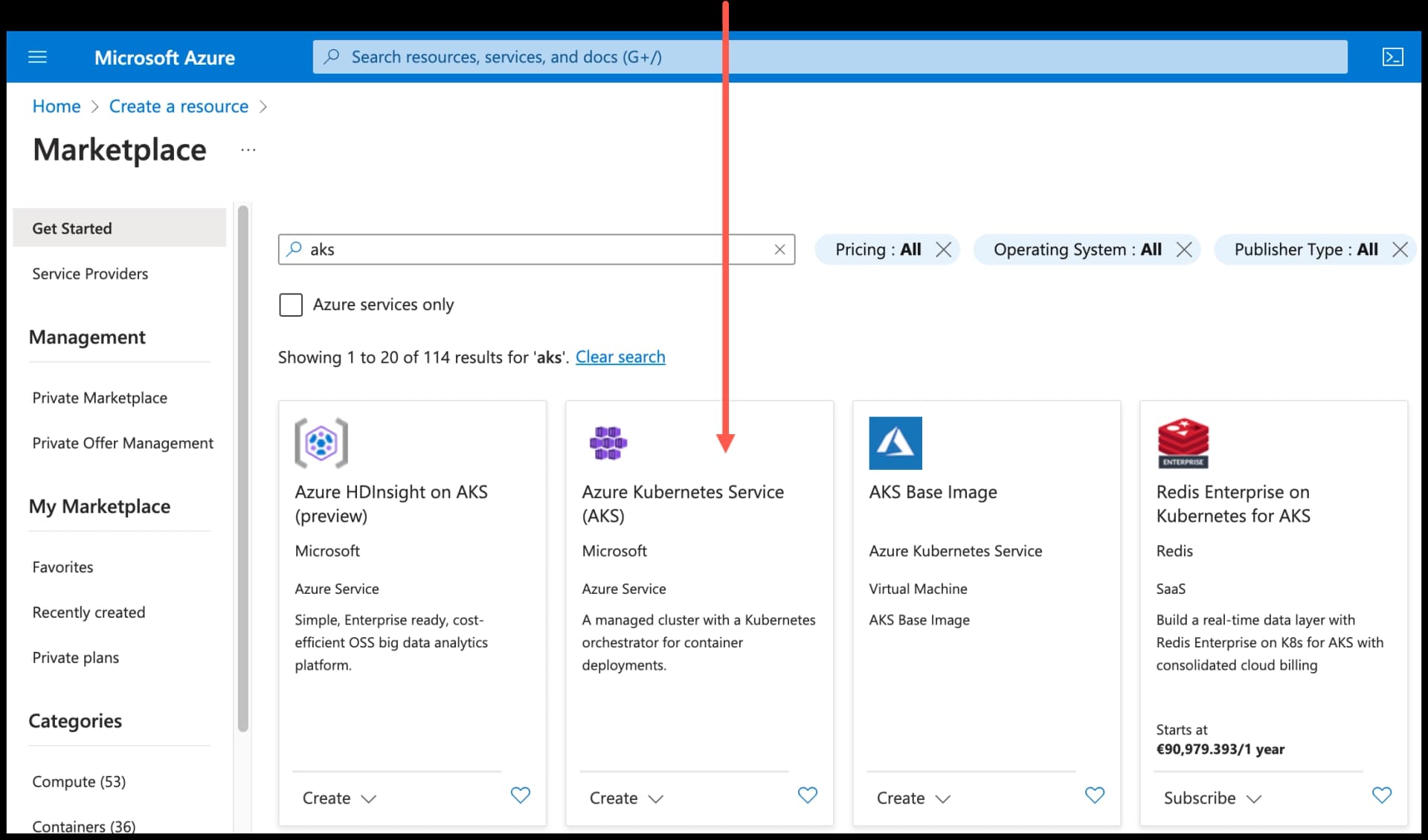Remove the Operating System : All filter
Image resolution: width=1428 pixels, height=840 pixels.
coord(1184,250)
